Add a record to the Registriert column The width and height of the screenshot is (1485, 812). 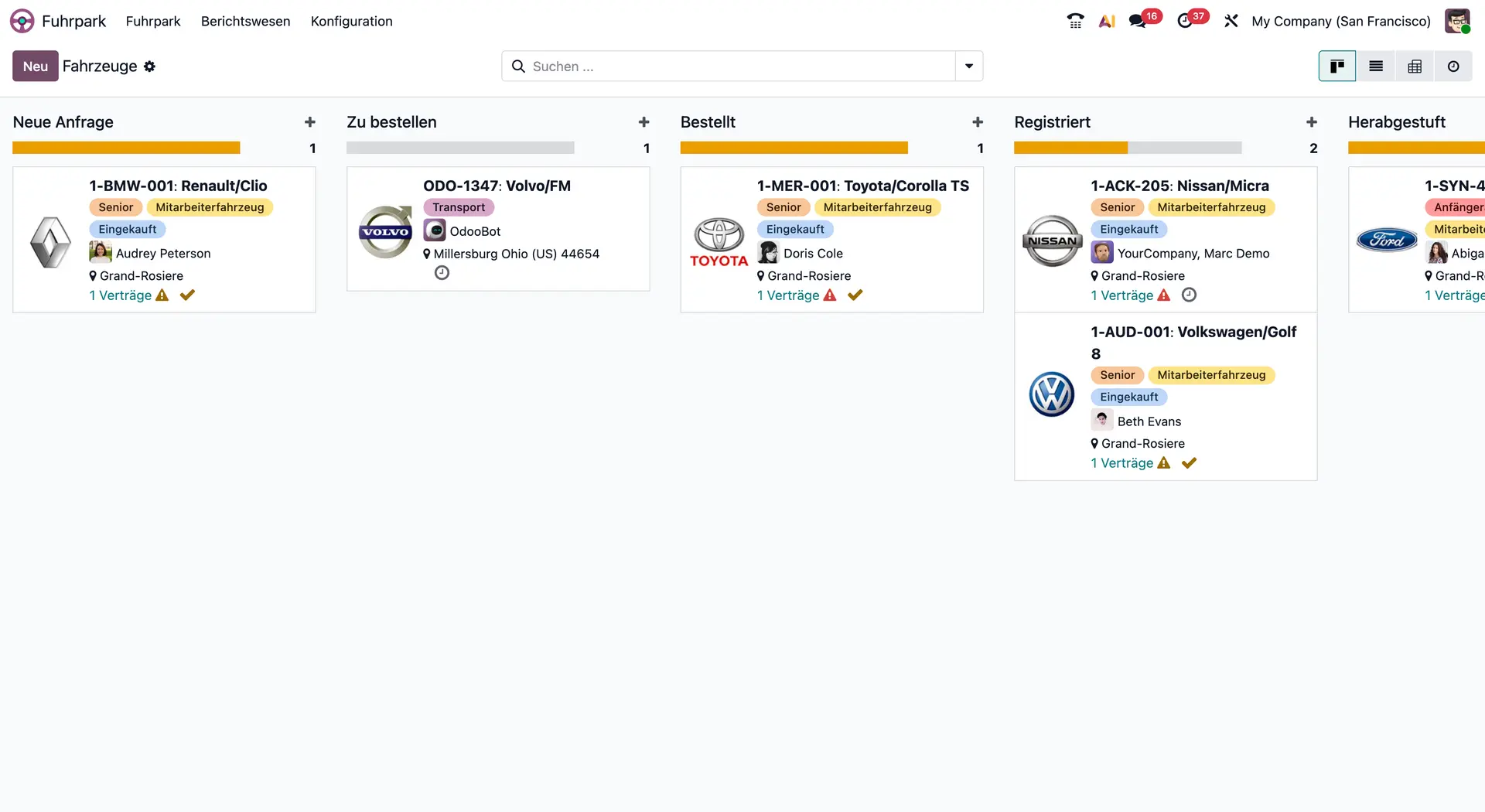point(1311,121)
